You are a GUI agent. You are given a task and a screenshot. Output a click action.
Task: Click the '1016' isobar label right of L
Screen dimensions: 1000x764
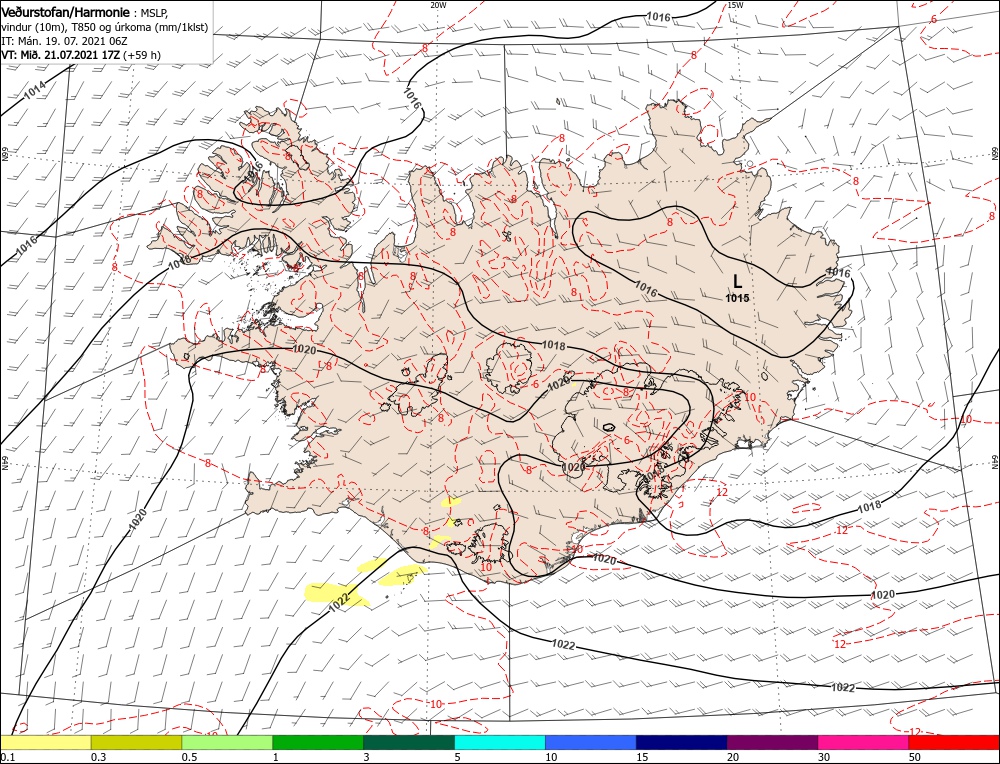pos(838,273)
